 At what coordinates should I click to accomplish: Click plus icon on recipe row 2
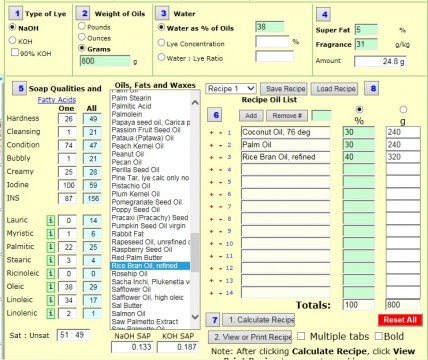point(211,145)
